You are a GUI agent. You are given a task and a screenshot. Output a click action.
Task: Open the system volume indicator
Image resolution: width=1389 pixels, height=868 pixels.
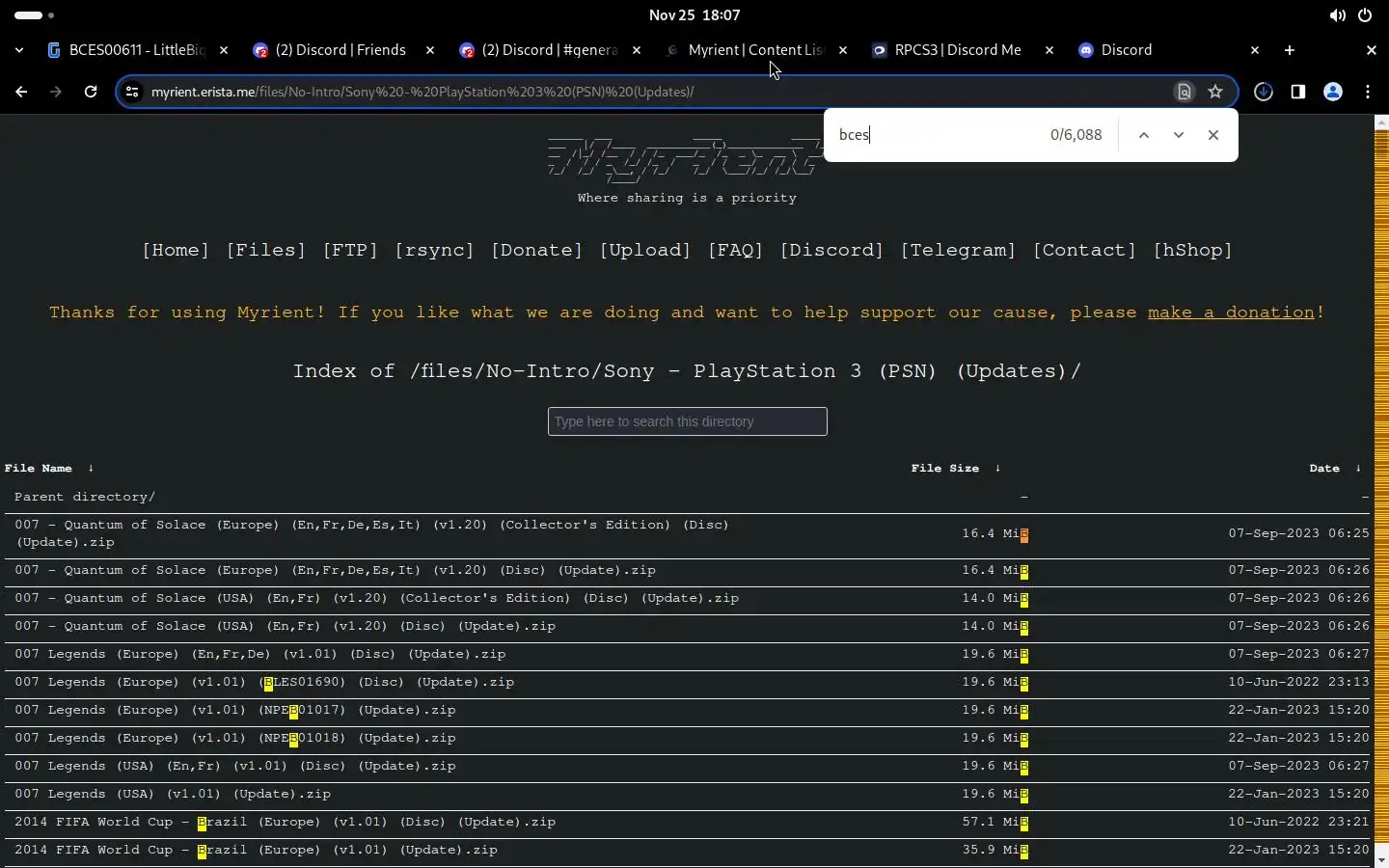pyautogui.click(x=1337, y=15)
